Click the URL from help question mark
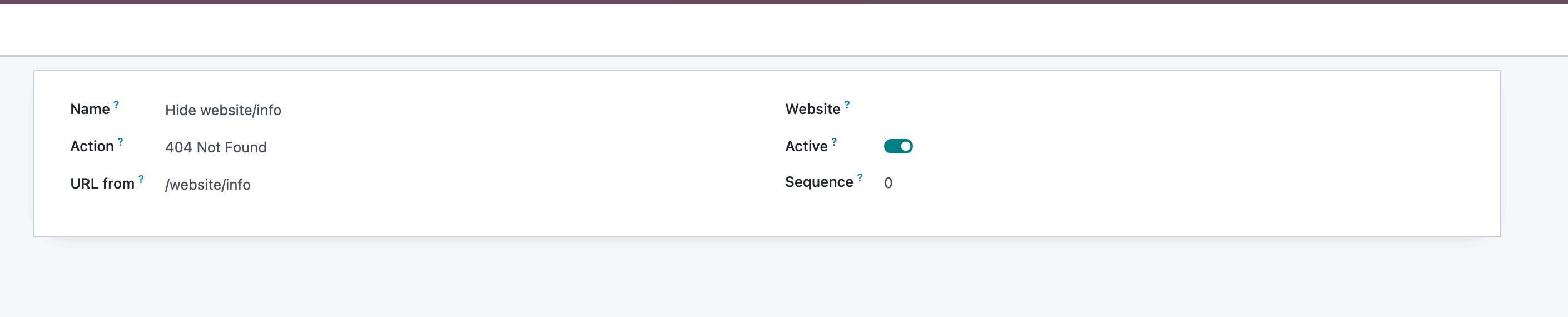1568x317 pixels. pyautogui.click(x=141, y=179)
